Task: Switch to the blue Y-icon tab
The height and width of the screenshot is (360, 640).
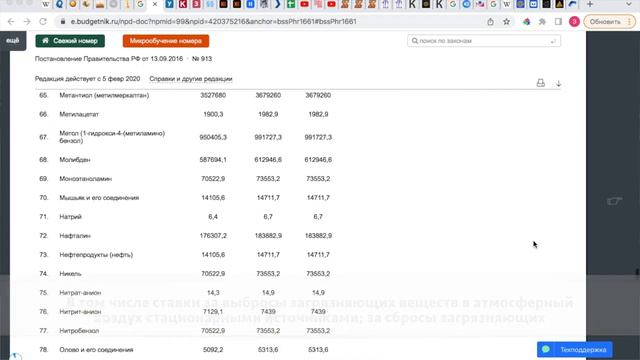Action: 169,4
